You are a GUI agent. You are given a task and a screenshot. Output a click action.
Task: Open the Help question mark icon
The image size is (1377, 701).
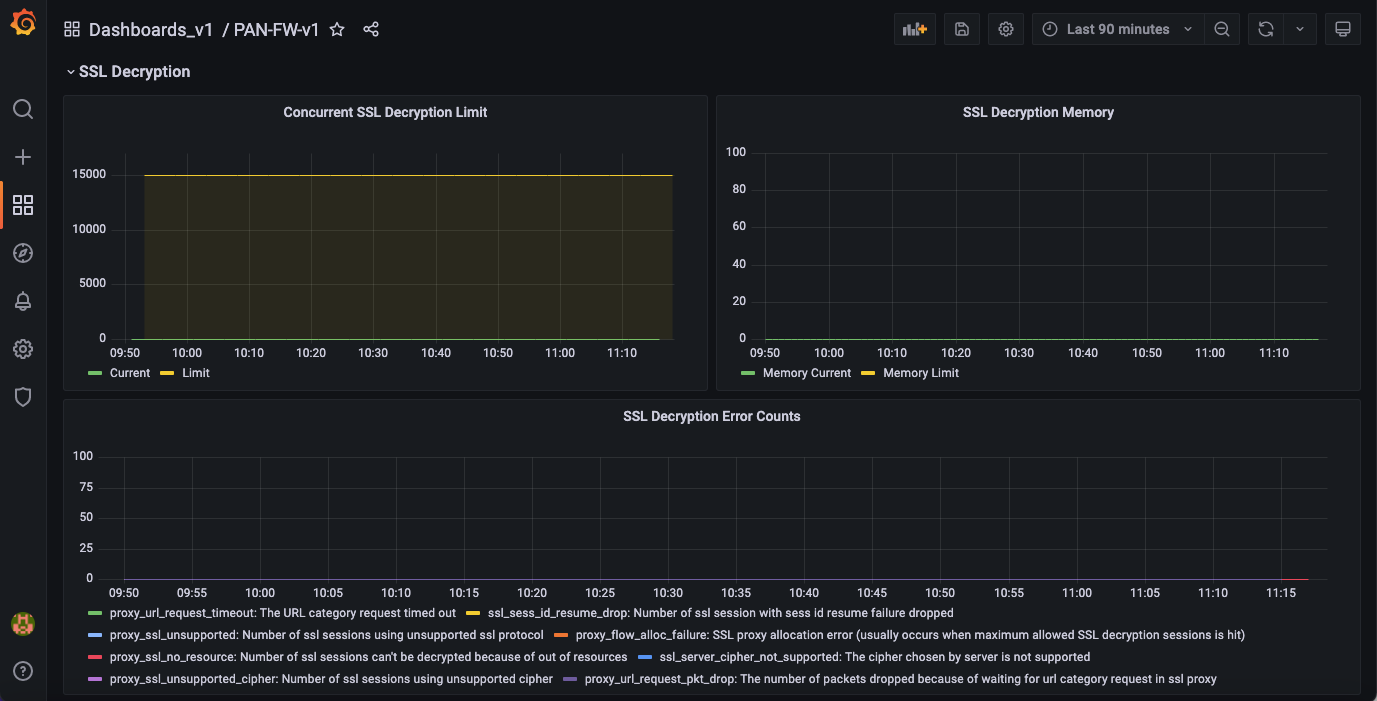[x=23, y=671]
